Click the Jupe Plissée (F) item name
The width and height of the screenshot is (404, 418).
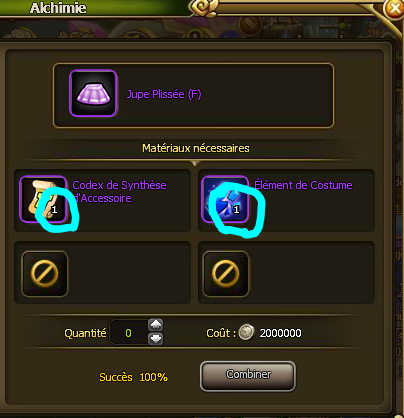click(164, 94)
